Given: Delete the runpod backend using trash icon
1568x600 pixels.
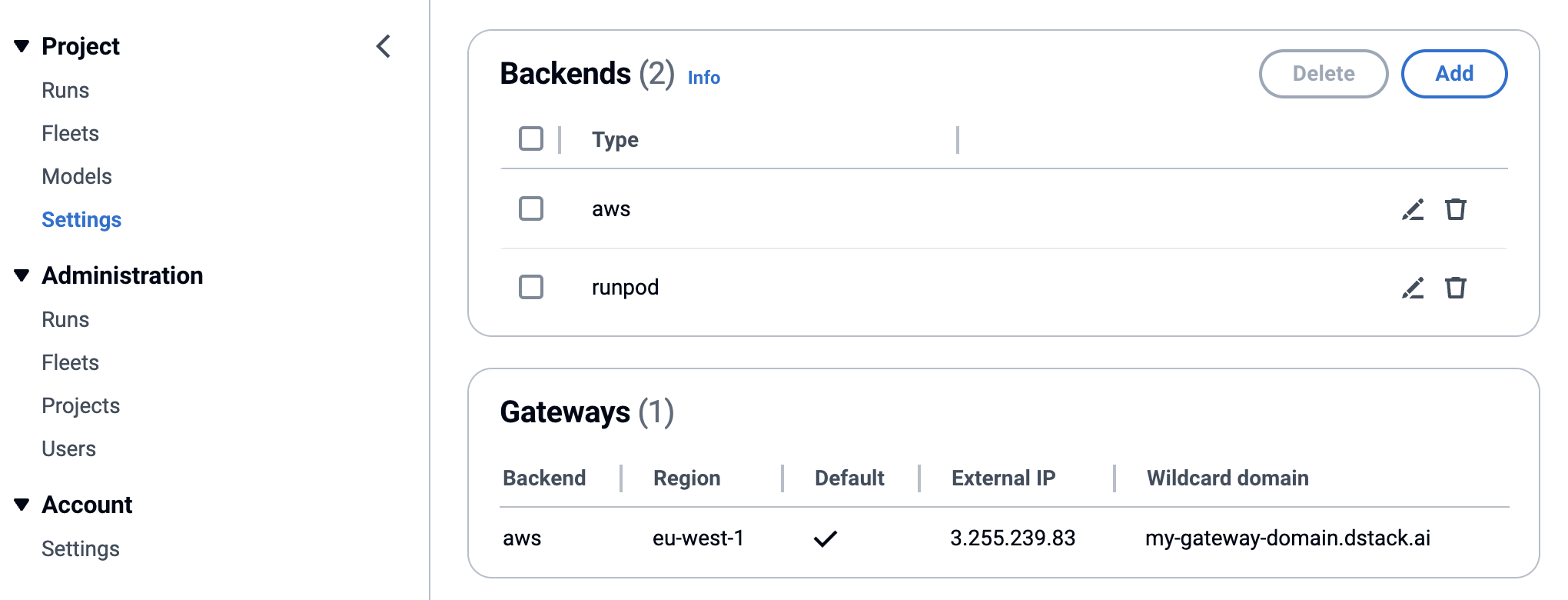Looking at the screenshot, I should tap(1456, 288).
